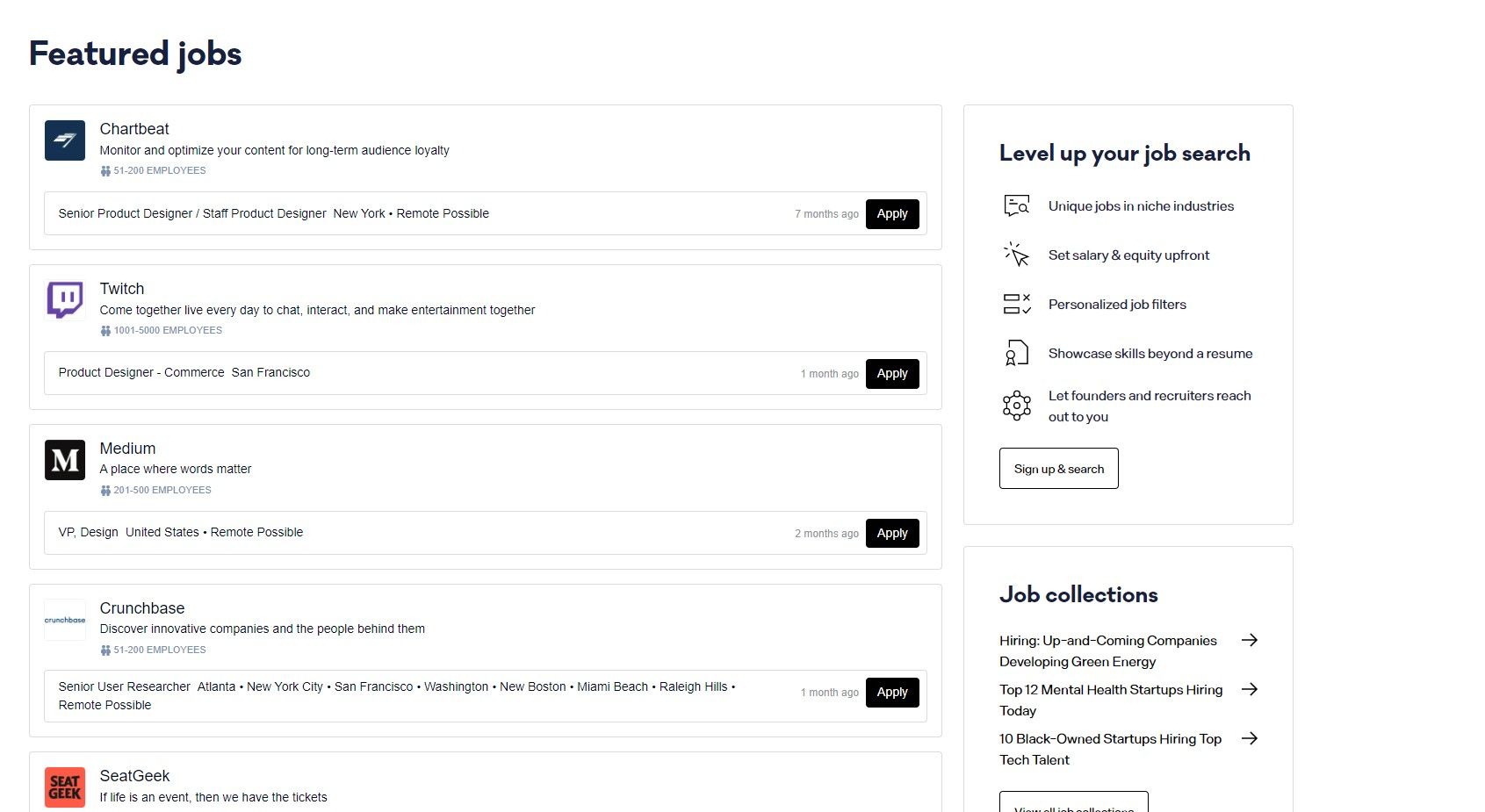Open Product Designer - Commerce job listing
Screen dimensions: 1485x812
point(141,372)
